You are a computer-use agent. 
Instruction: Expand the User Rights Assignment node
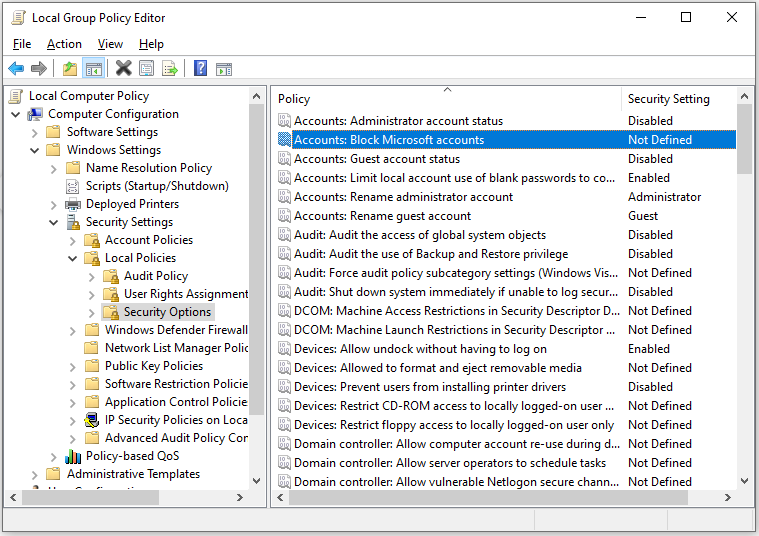point(92,295)
